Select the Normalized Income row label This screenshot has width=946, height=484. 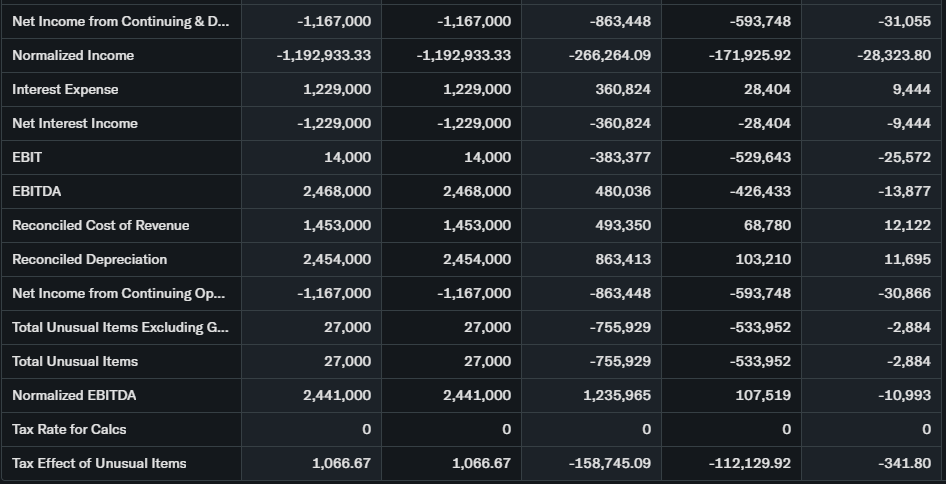tap(72, 55)
